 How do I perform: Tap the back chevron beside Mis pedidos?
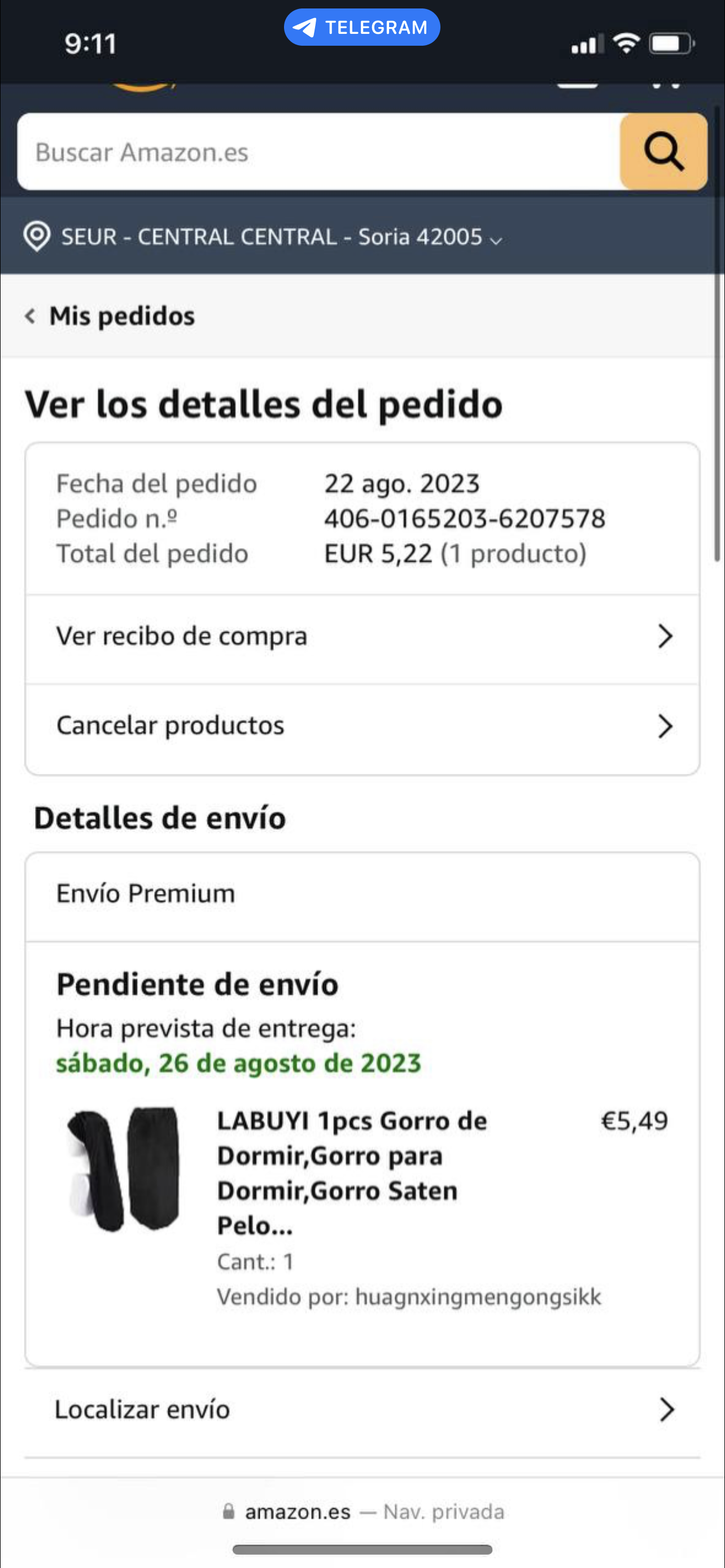coord(30,316)
